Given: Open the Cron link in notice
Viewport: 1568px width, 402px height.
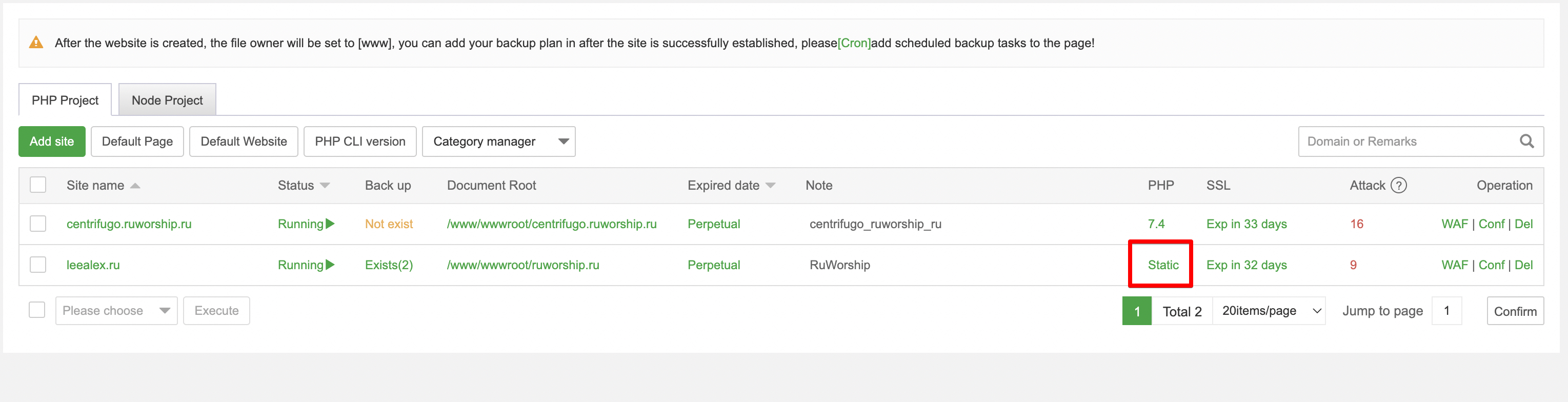Looking at the screenshot, I should click(854, 43).
